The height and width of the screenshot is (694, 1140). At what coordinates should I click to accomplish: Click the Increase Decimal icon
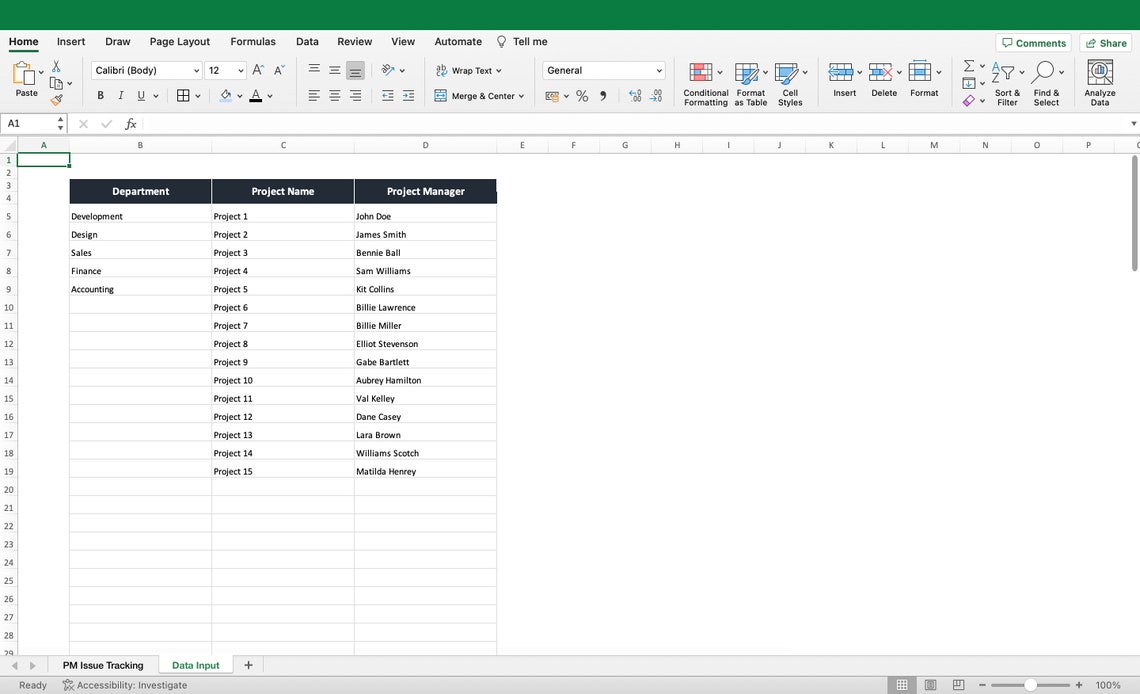point(634,95)
